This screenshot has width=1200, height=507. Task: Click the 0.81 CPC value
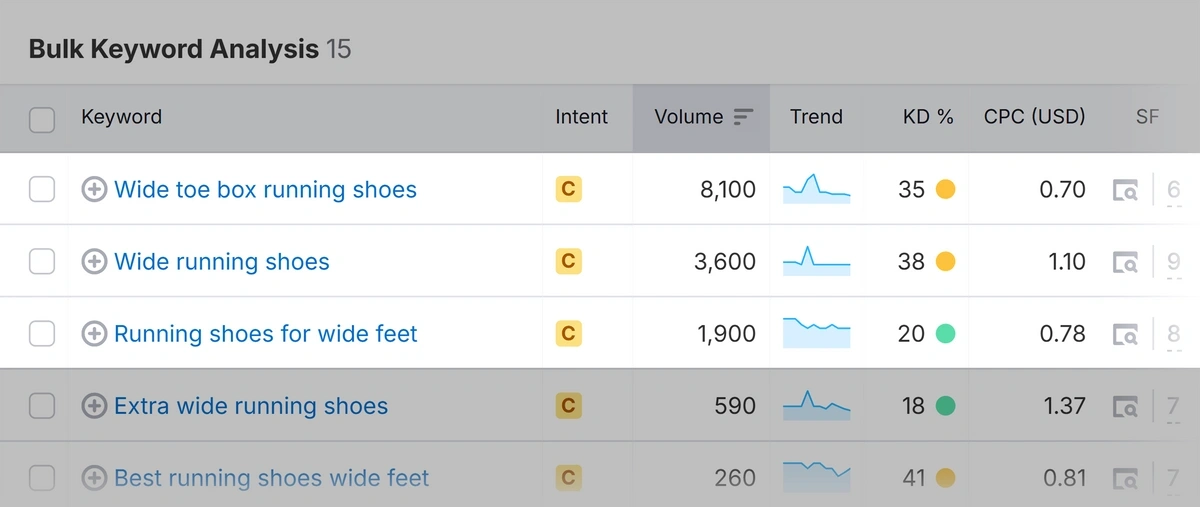(x=1064, y=478)
